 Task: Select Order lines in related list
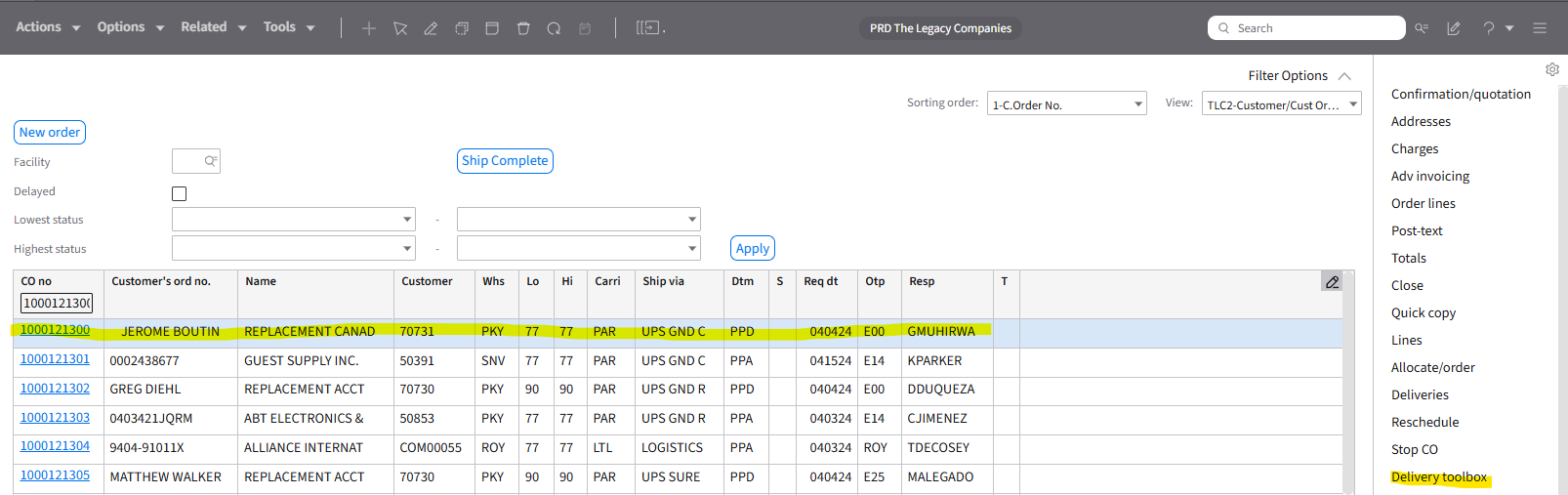tap(1424, 203)
